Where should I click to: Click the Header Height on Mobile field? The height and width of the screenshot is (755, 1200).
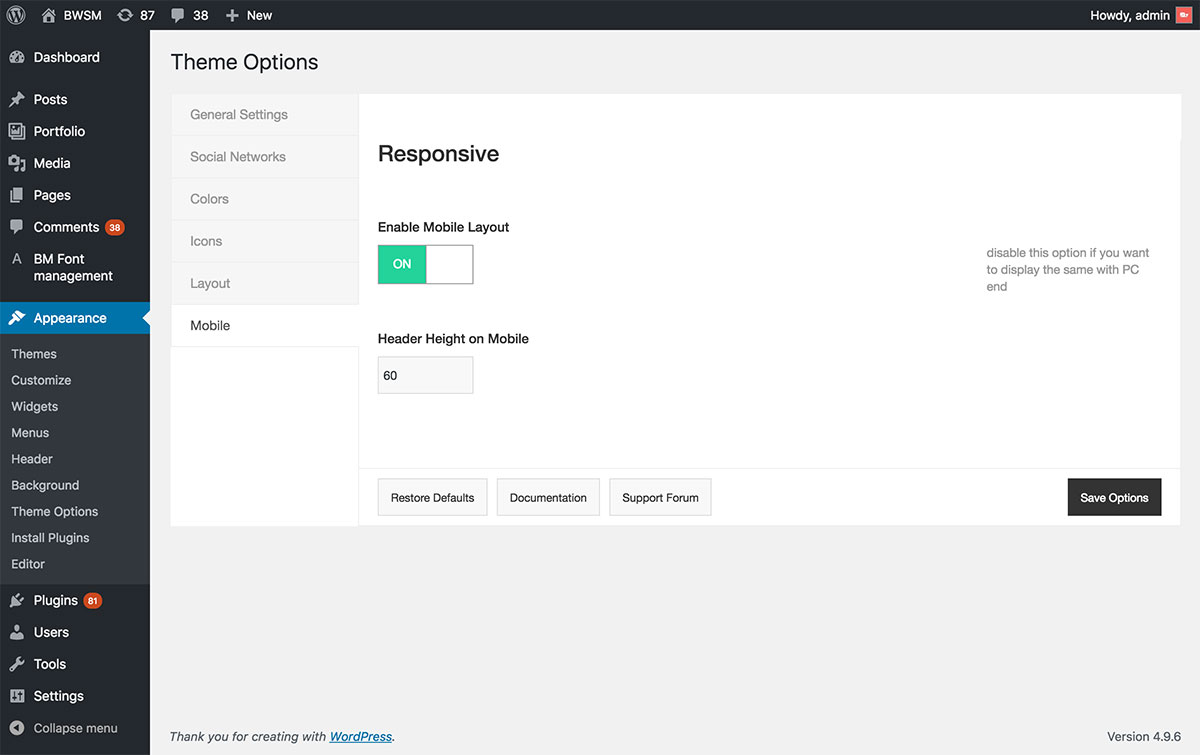point(425,375)
